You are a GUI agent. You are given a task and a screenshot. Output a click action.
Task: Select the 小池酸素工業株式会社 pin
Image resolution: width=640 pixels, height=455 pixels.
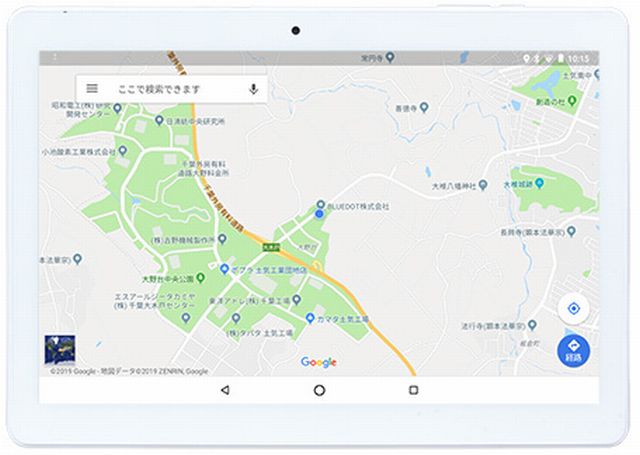(122, 151)
